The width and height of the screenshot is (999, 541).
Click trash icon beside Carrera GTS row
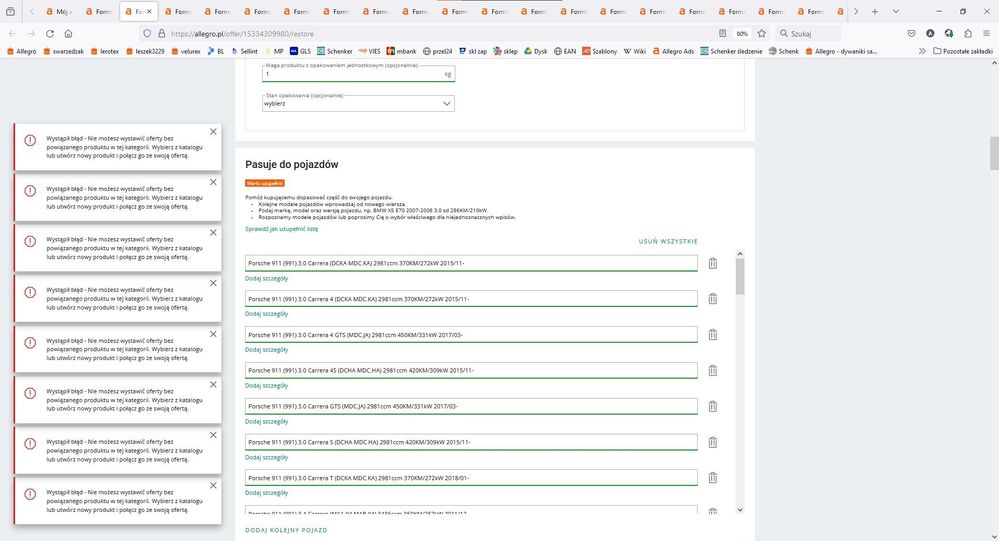pos(713,406)
